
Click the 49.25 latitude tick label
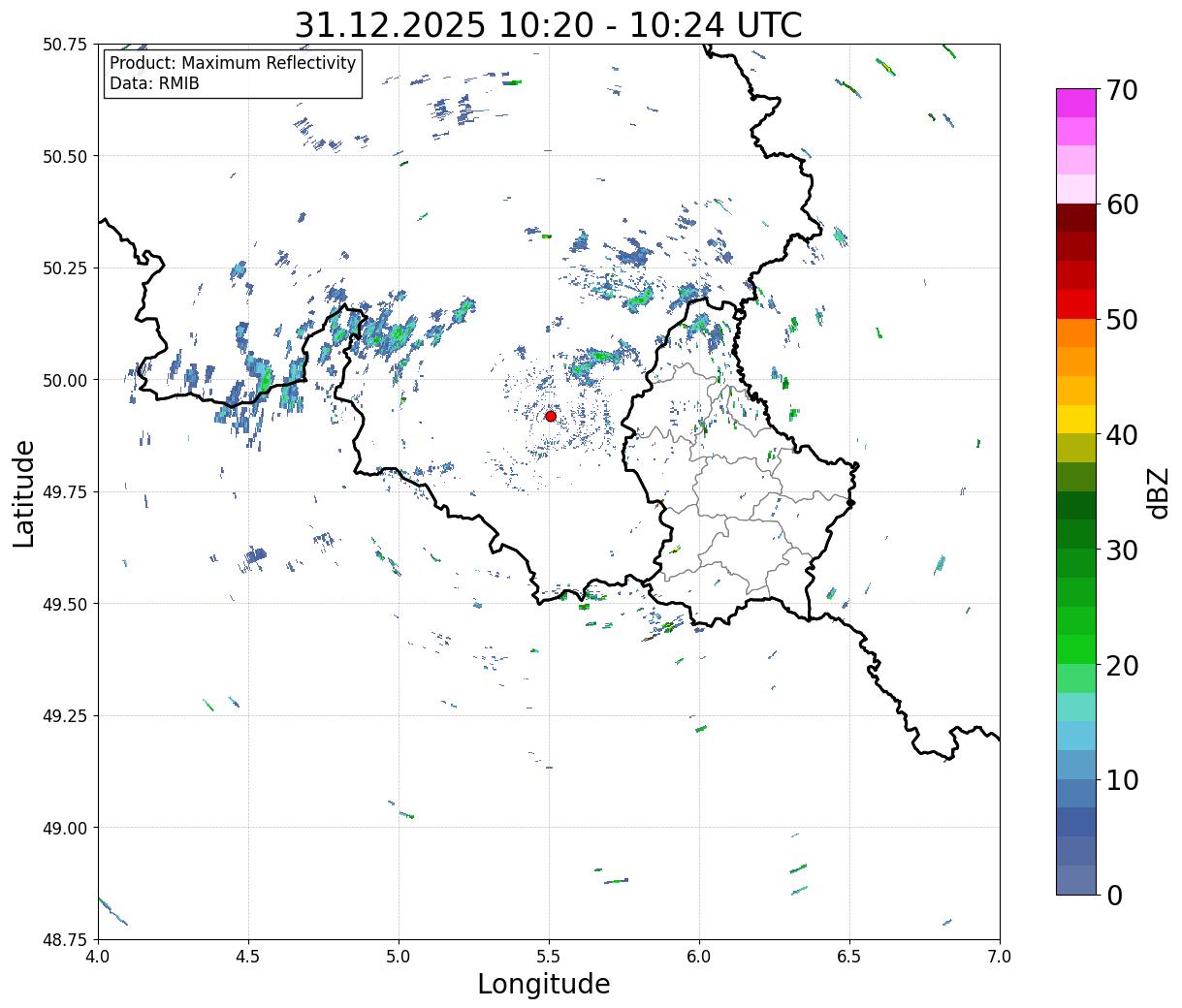[65, 716]
